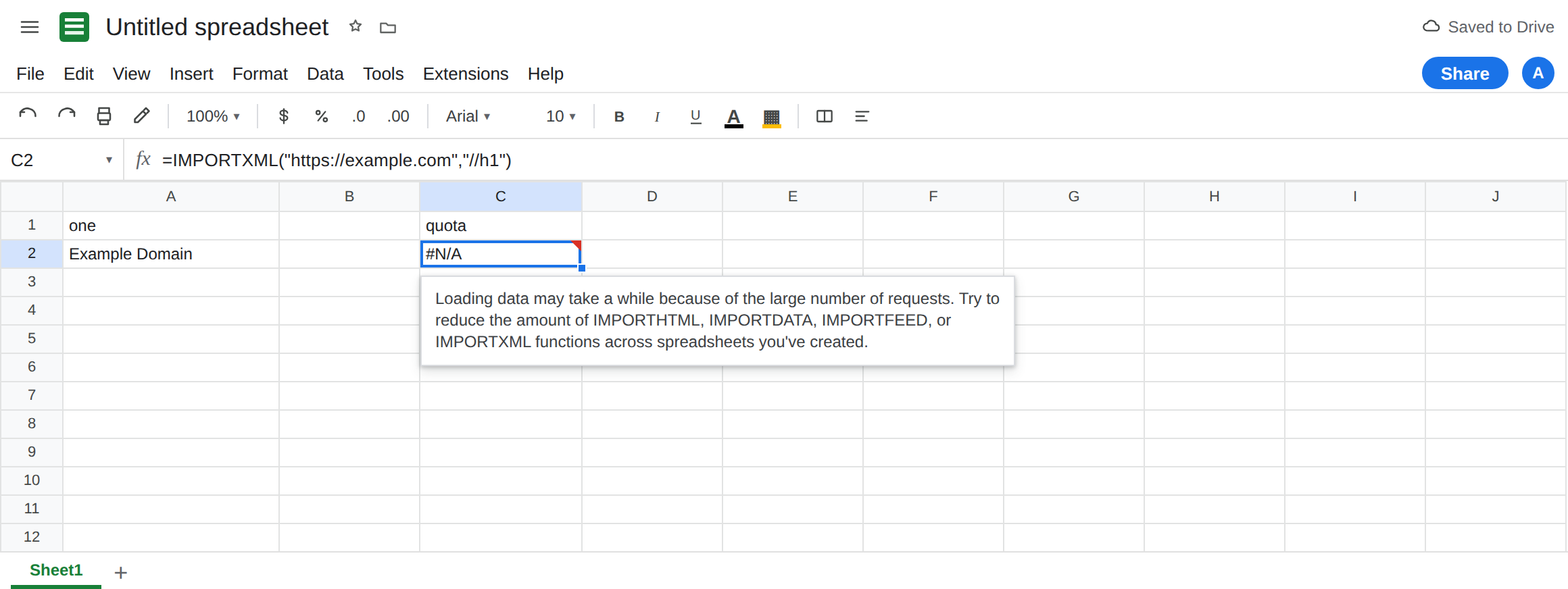Click the Untitled spreadsheet title

click(217, 27)
